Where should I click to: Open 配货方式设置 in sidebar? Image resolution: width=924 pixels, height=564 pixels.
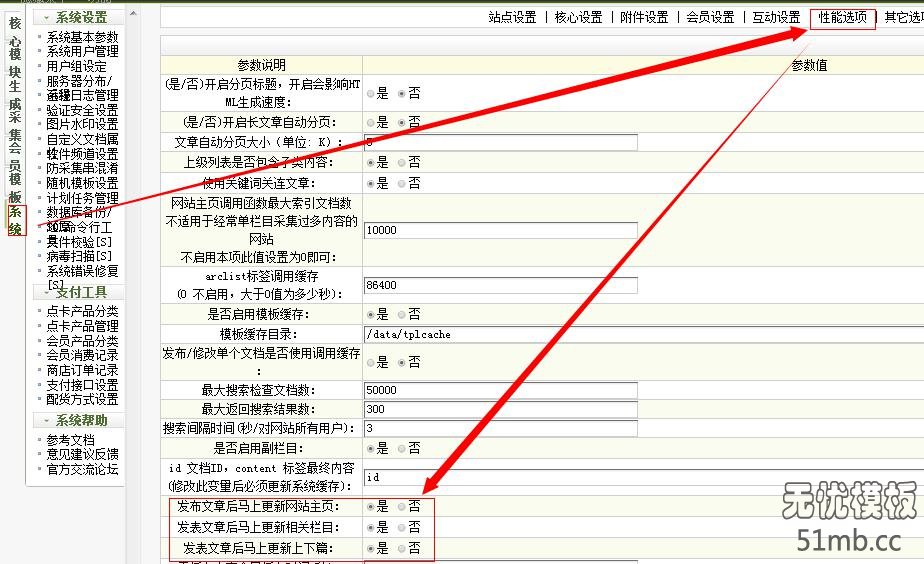click(82, 399)
